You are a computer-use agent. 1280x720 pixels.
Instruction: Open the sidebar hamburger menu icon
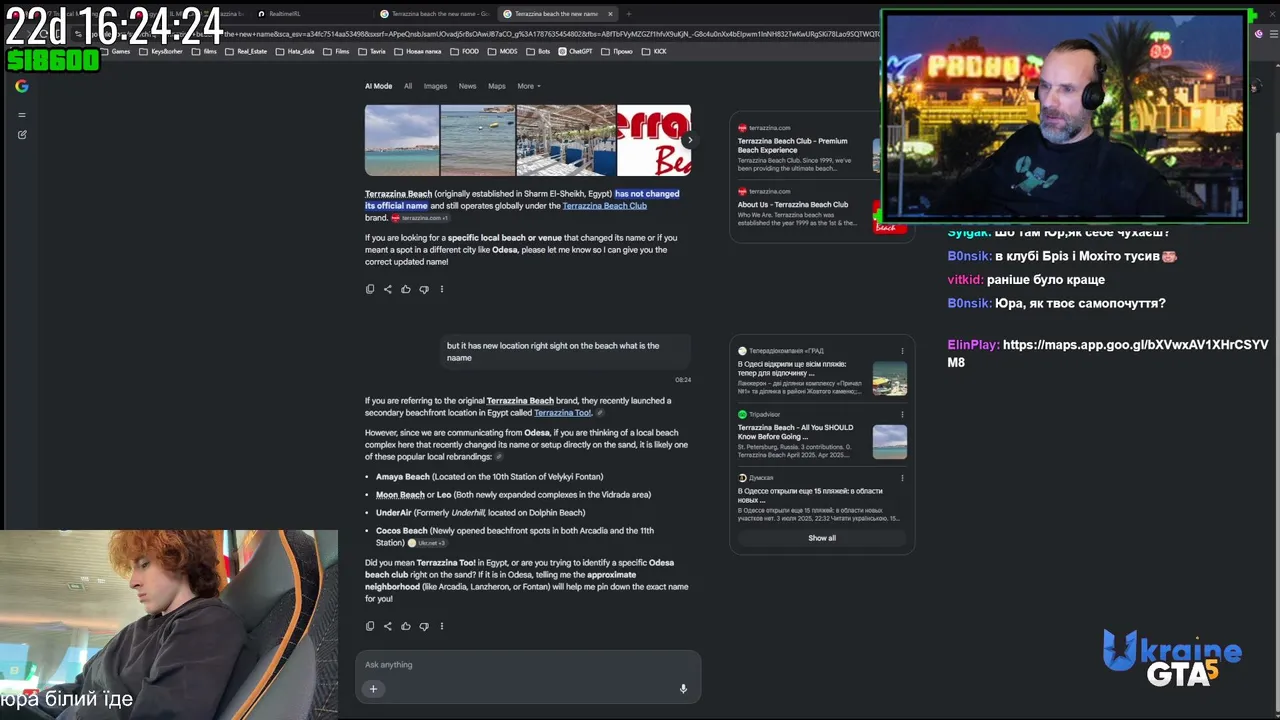click(22, 115)
